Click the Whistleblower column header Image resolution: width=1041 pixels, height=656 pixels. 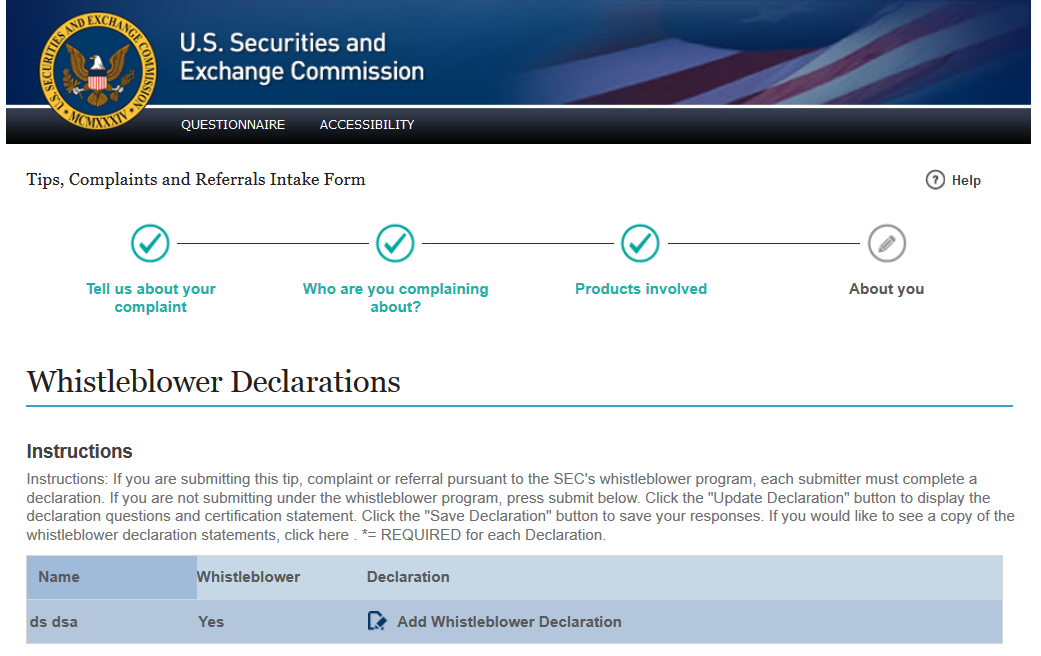[x=248, y=577]
